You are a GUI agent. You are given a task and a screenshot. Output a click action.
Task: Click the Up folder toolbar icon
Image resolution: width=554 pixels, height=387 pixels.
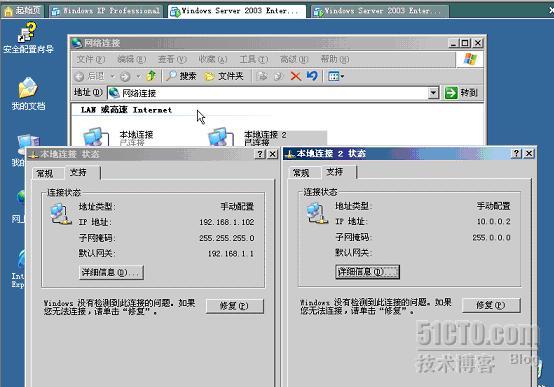coord(151,76)
